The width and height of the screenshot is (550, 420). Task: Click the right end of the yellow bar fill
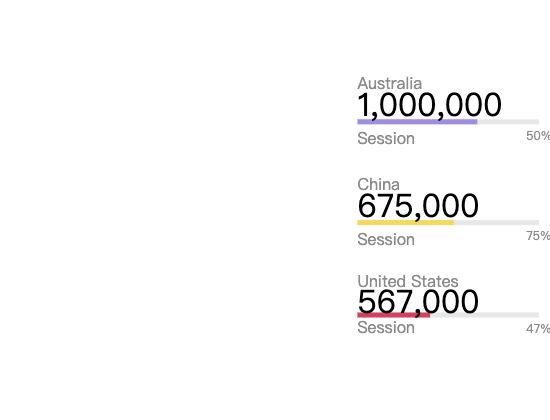pyautogui.click(x=452, y=222)
